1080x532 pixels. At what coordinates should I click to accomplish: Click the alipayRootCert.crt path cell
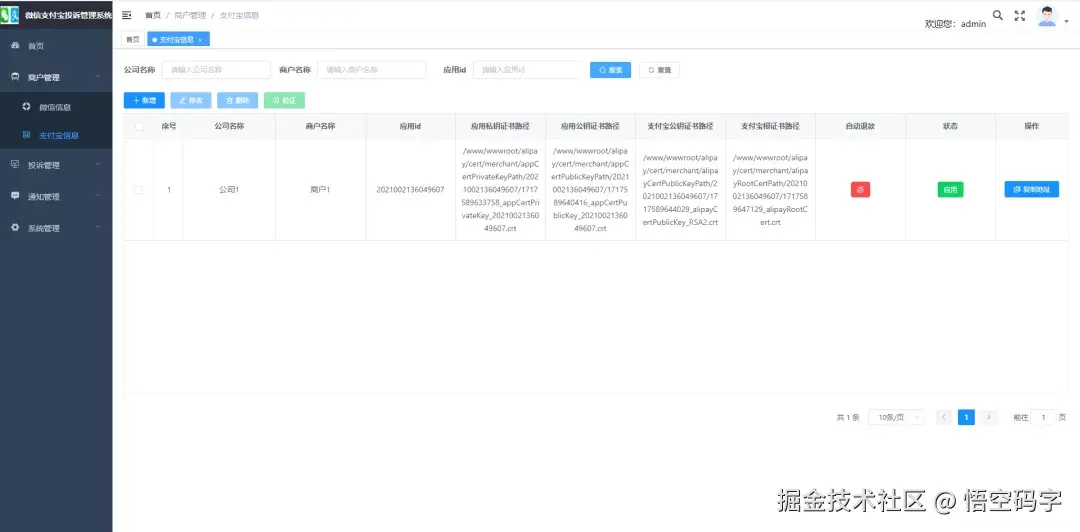point(770,190)
